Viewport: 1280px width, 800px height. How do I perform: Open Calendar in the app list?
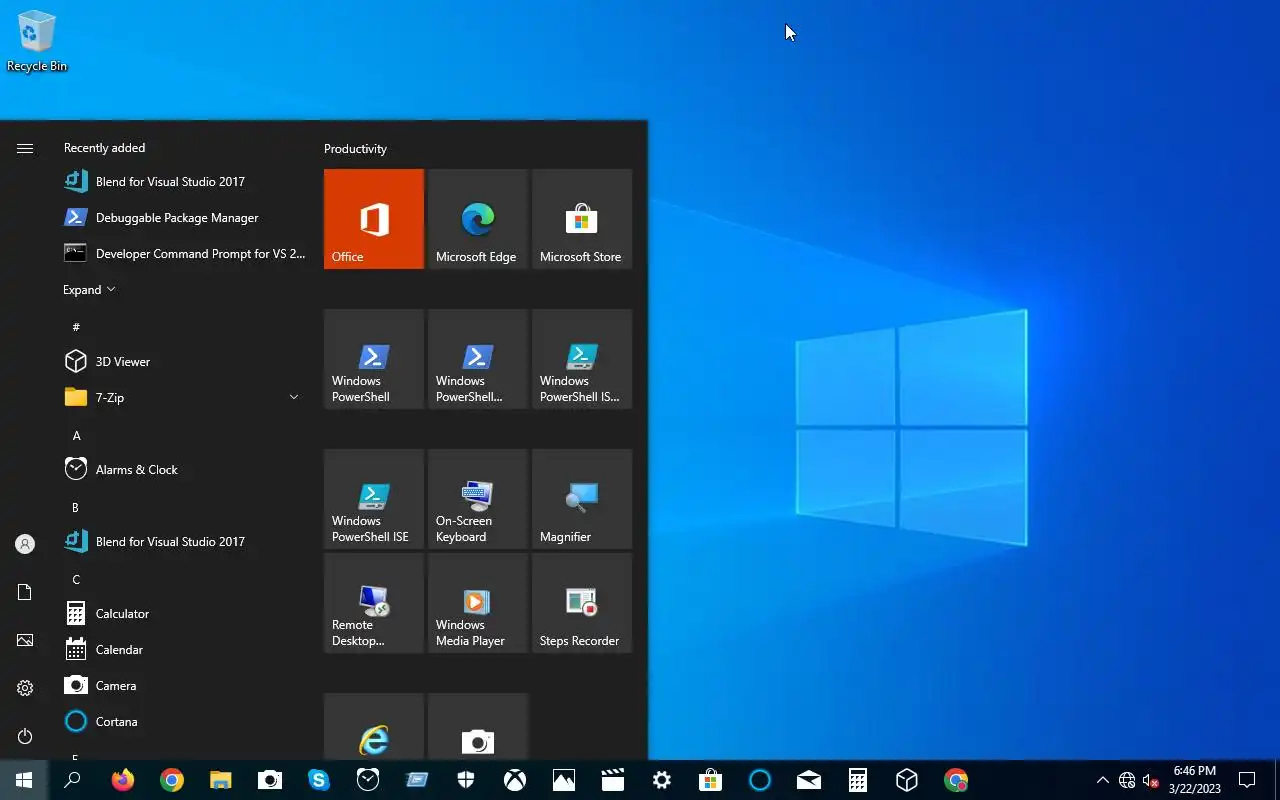pos(182,650)
